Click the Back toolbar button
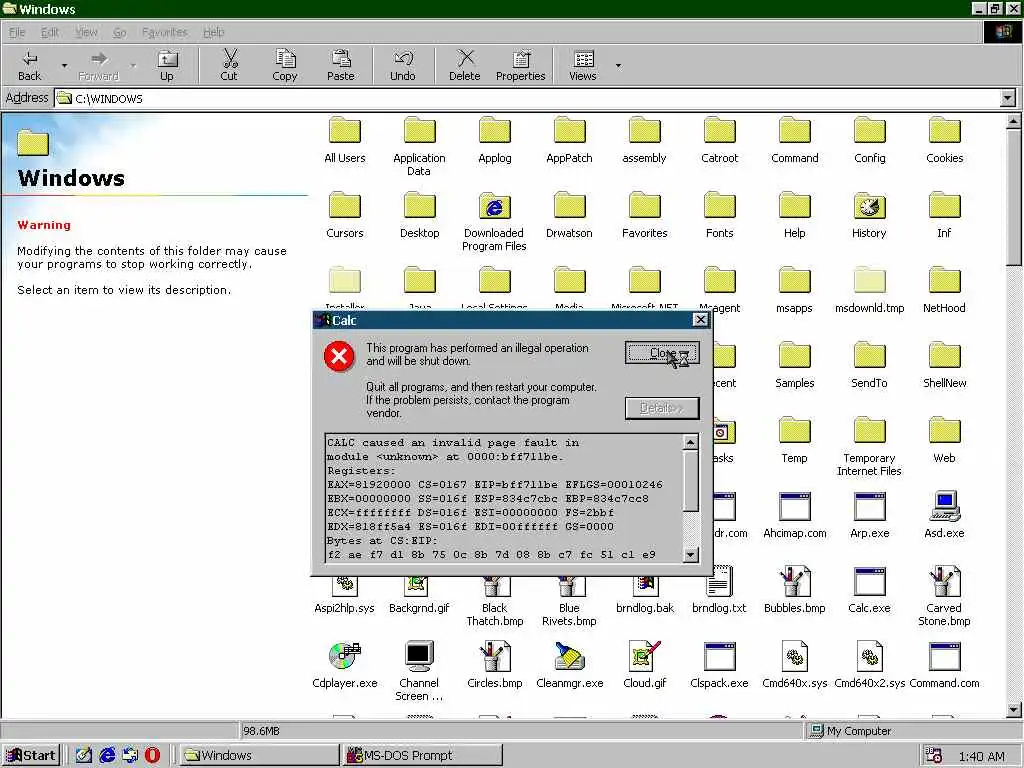This screenshot has height=768, width=1024. (x=29, y=65)
